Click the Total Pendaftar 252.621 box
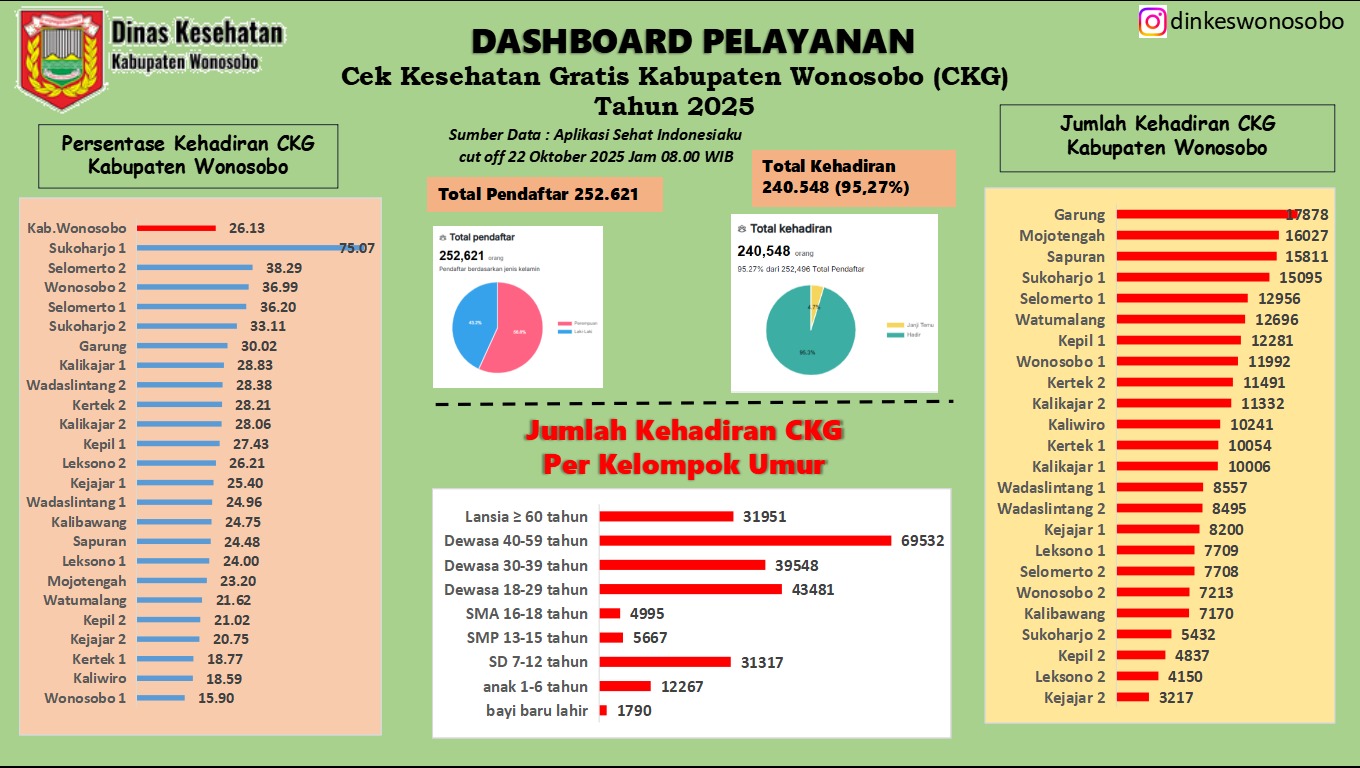This screenshot has height=768, width=1360. 545,194
